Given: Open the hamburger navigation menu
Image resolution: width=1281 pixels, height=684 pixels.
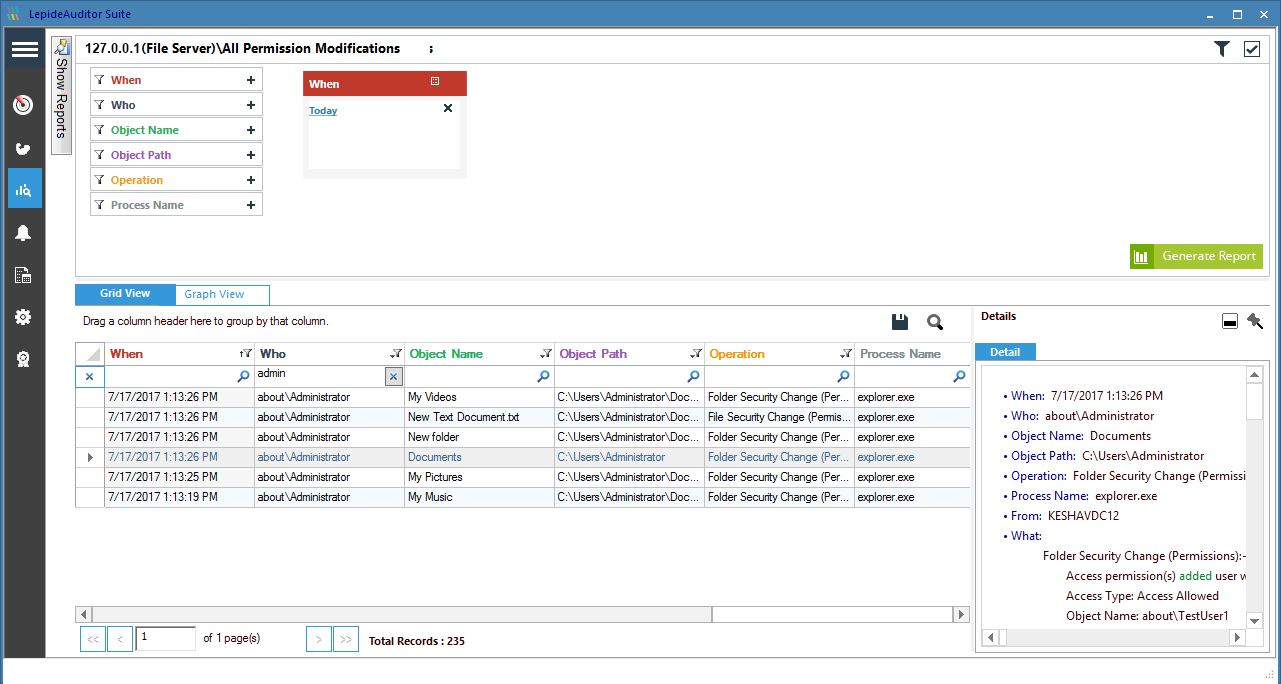Looking at the screenshot, I should tap(24, 49).
